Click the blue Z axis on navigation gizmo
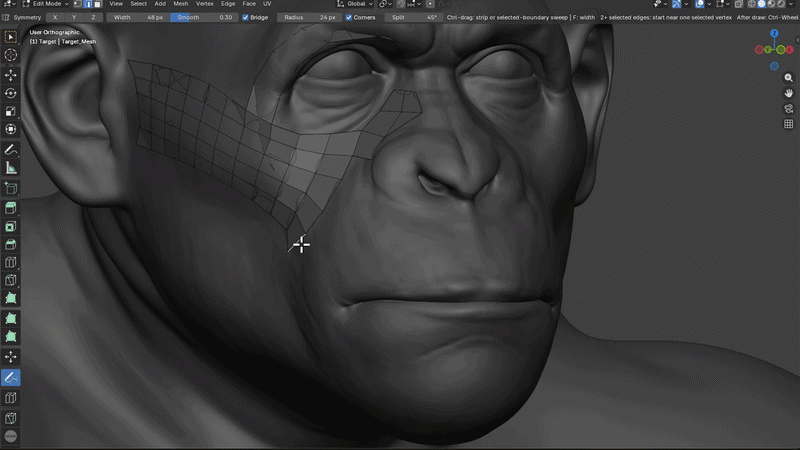Screen dimensions: 800x450 774,33
